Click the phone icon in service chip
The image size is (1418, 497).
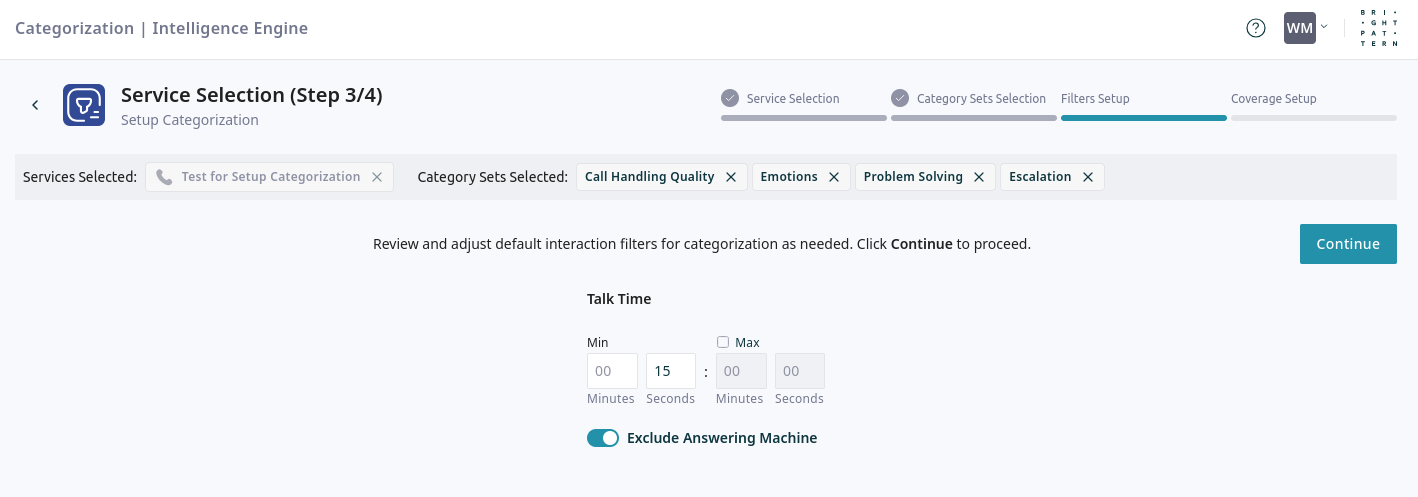pyautogui.click(x=165, y=177)
